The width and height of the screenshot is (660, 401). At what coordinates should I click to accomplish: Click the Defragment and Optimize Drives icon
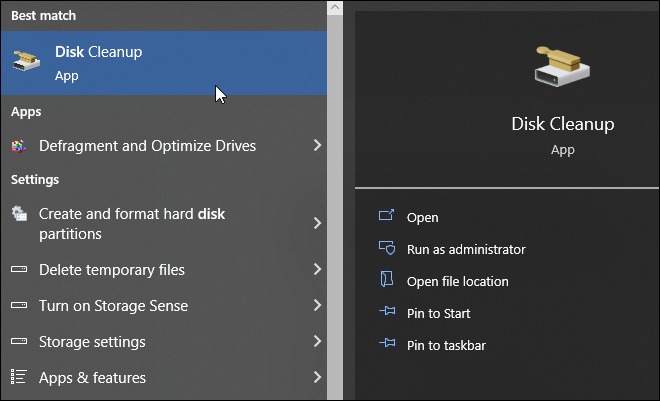18,146
